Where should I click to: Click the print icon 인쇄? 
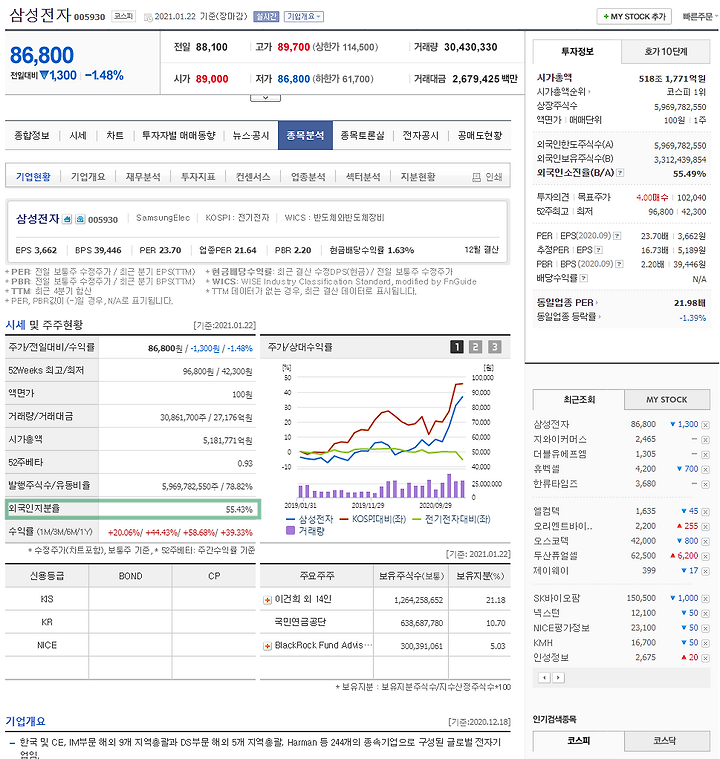click(487, 177)
